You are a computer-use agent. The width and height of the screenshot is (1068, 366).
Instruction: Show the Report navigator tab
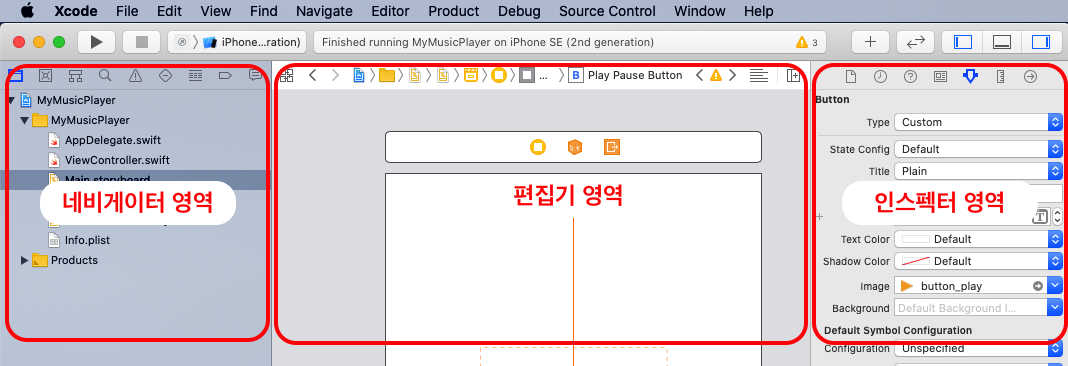pos(255,76)
